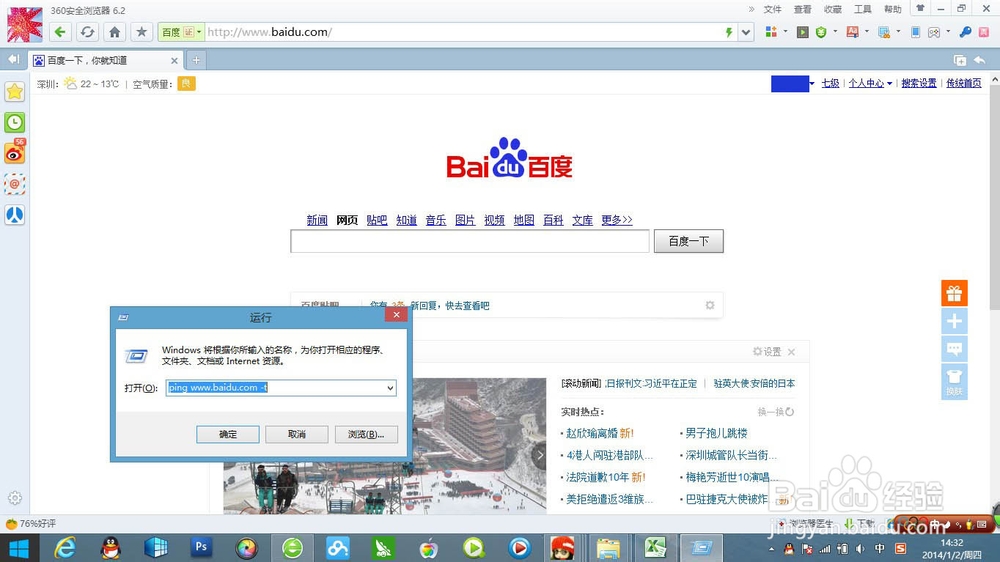This screenshot has width=1000, height=562.
Task: Open the orange gift box floating icon
Action: pyautogui.click(x=954, y=293)
